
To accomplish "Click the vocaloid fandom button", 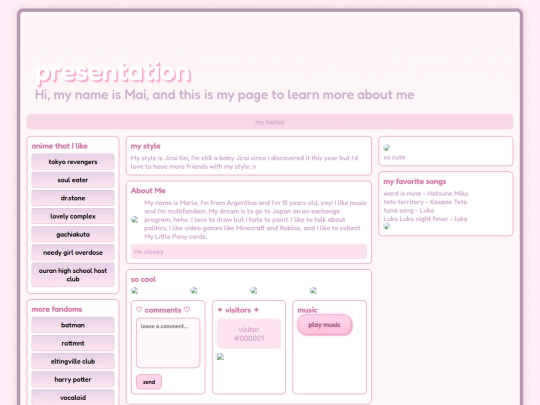I will [73, 397].
